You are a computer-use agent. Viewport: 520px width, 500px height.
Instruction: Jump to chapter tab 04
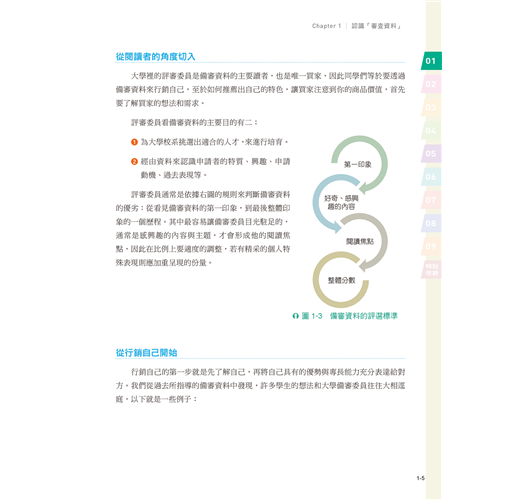point(431,130)
